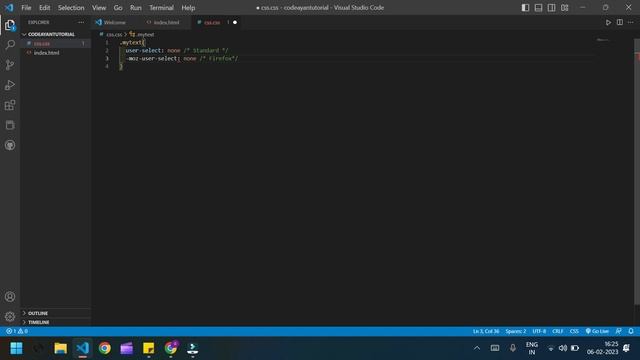Split the editor to the right
Viewport: 640px width, 360px height.
click(x=620, y=22)
